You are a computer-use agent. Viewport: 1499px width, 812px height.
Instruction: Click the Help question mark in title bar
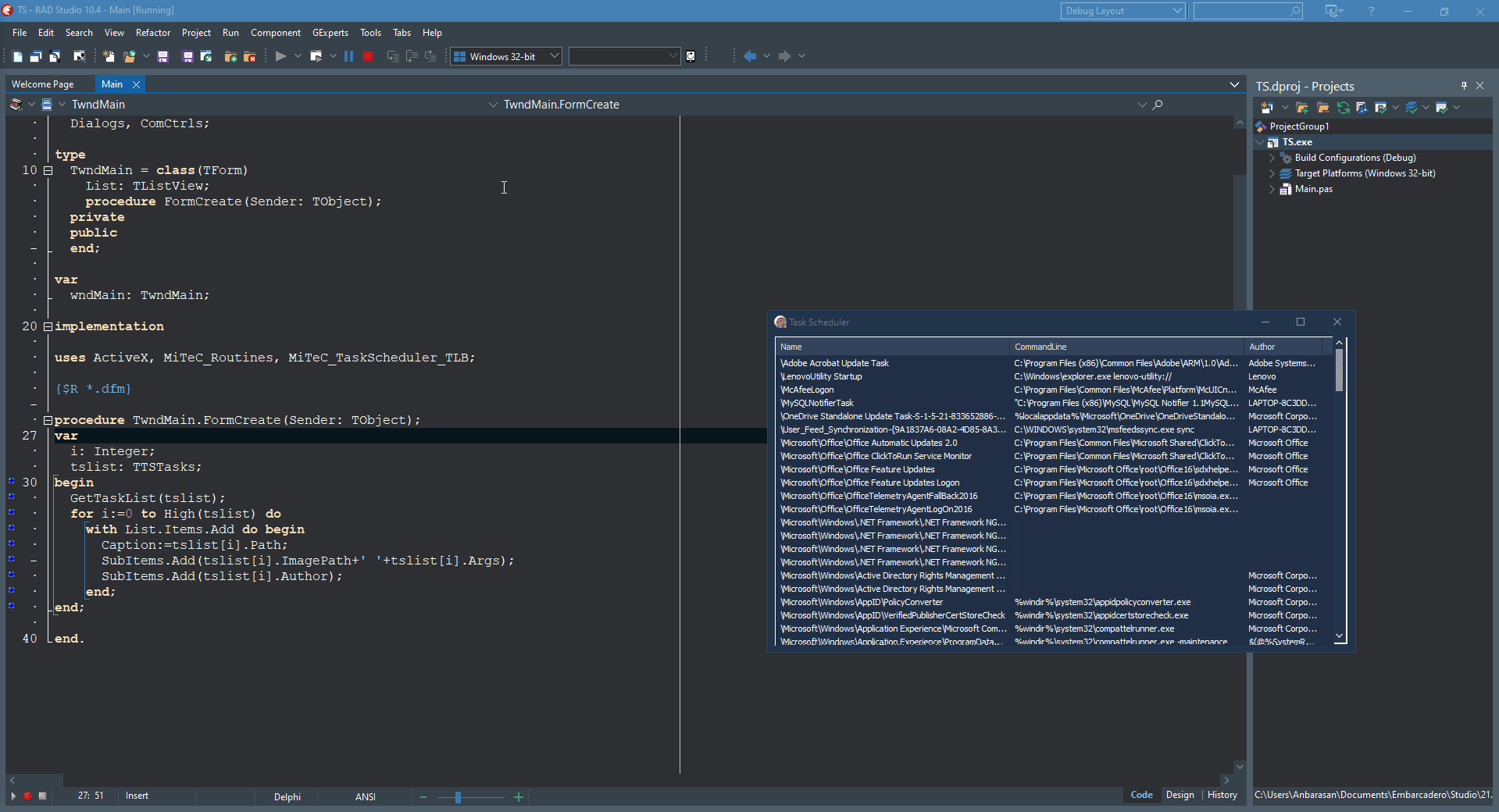click(x=1371, y=11)
